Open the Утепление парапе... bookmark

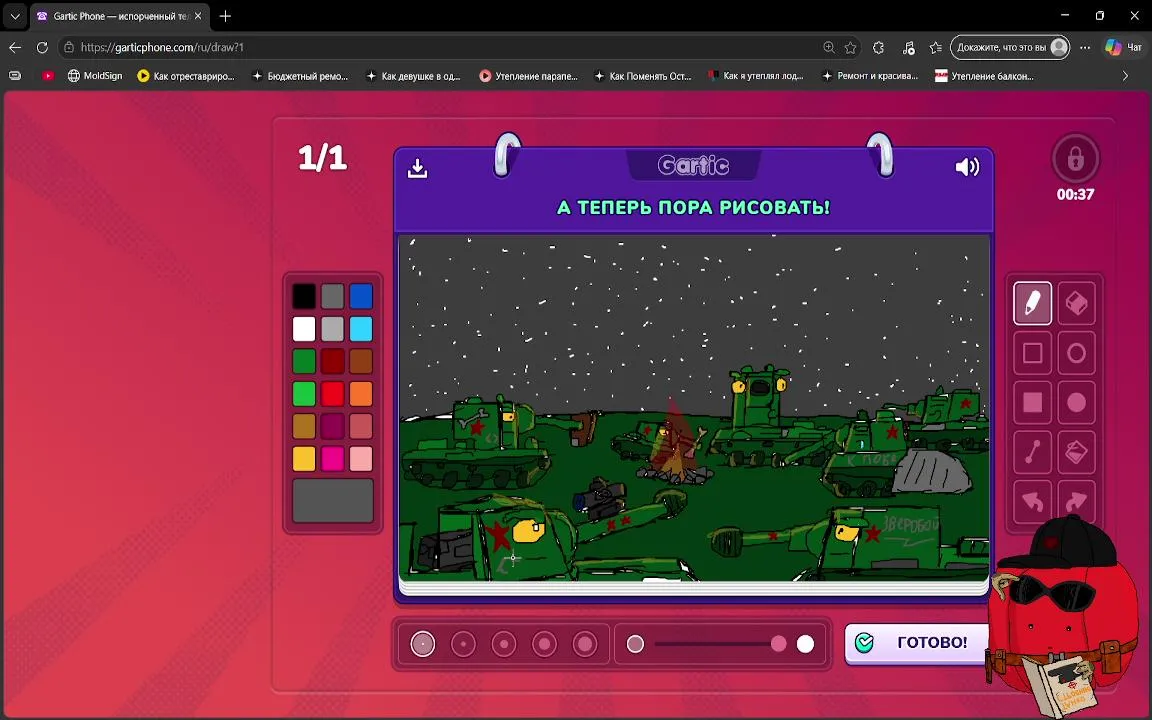click(x=528, y=76)
